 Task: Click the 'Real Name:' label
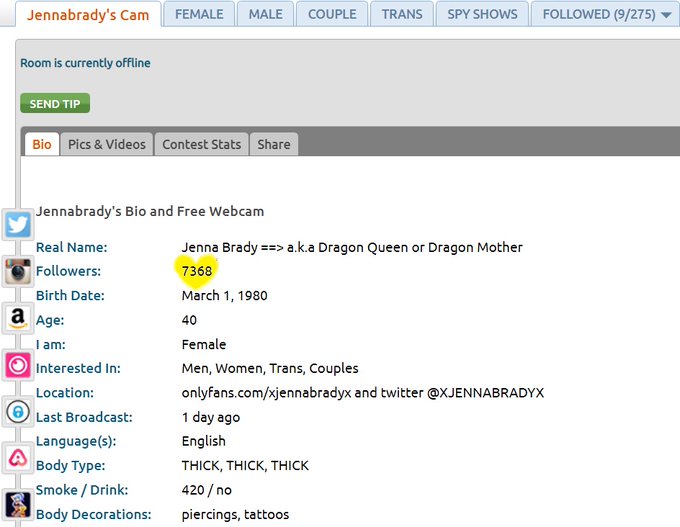coord(72,247)
